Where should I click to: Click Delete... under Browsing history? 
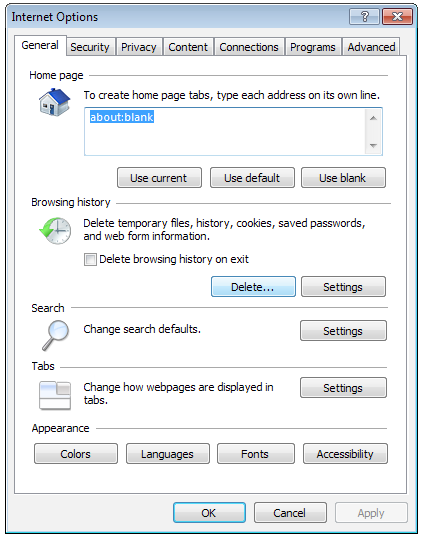pyautogui.click(x=253, y=286)
